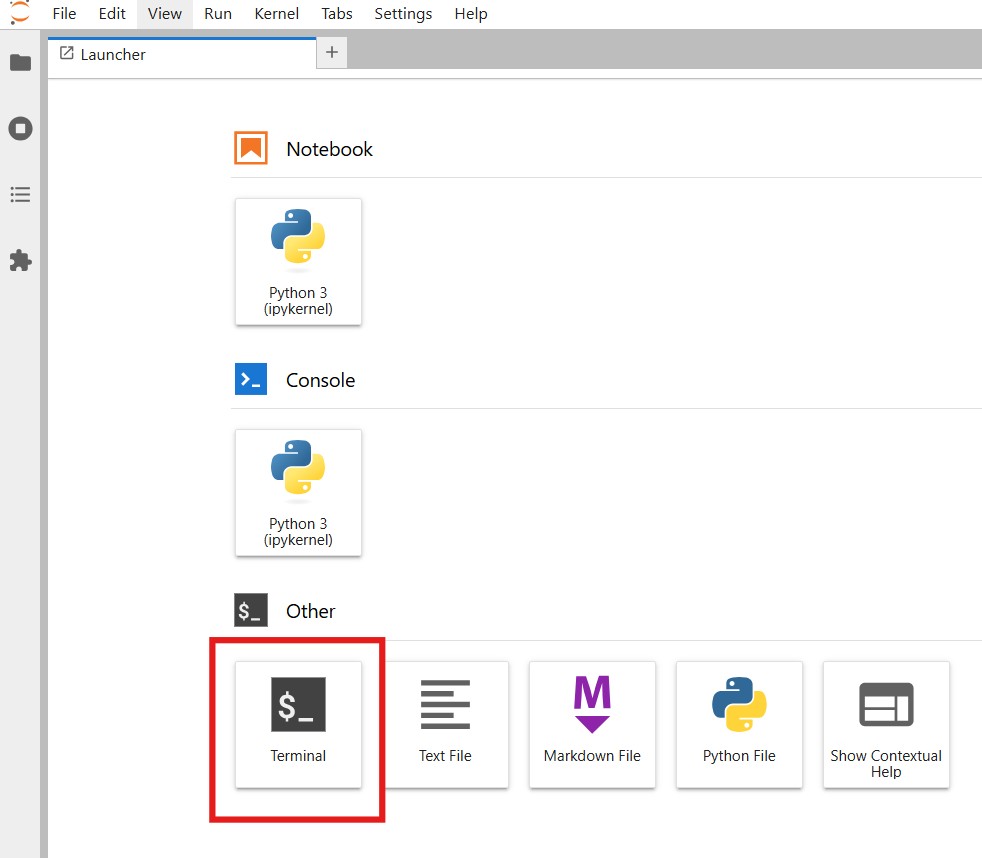The height and width of the screenshot is (858, 982).
Task: Expand the View menu
Action: point(165,14)
